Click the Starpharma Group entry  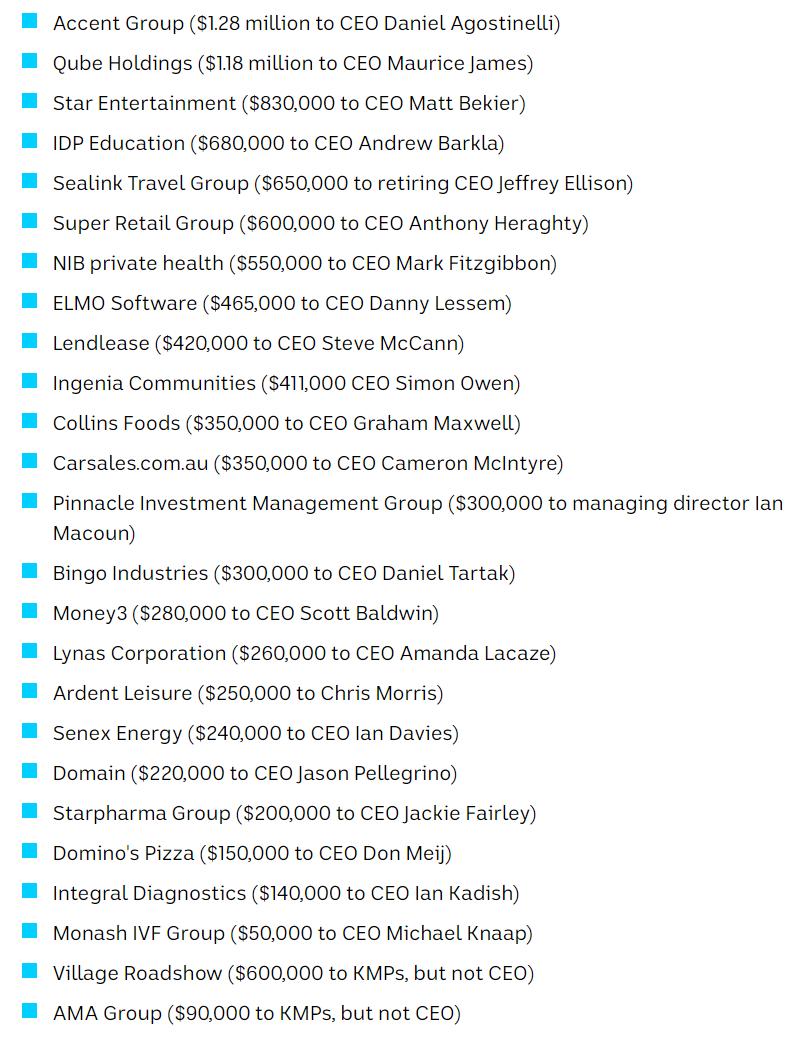click(294, 813)
